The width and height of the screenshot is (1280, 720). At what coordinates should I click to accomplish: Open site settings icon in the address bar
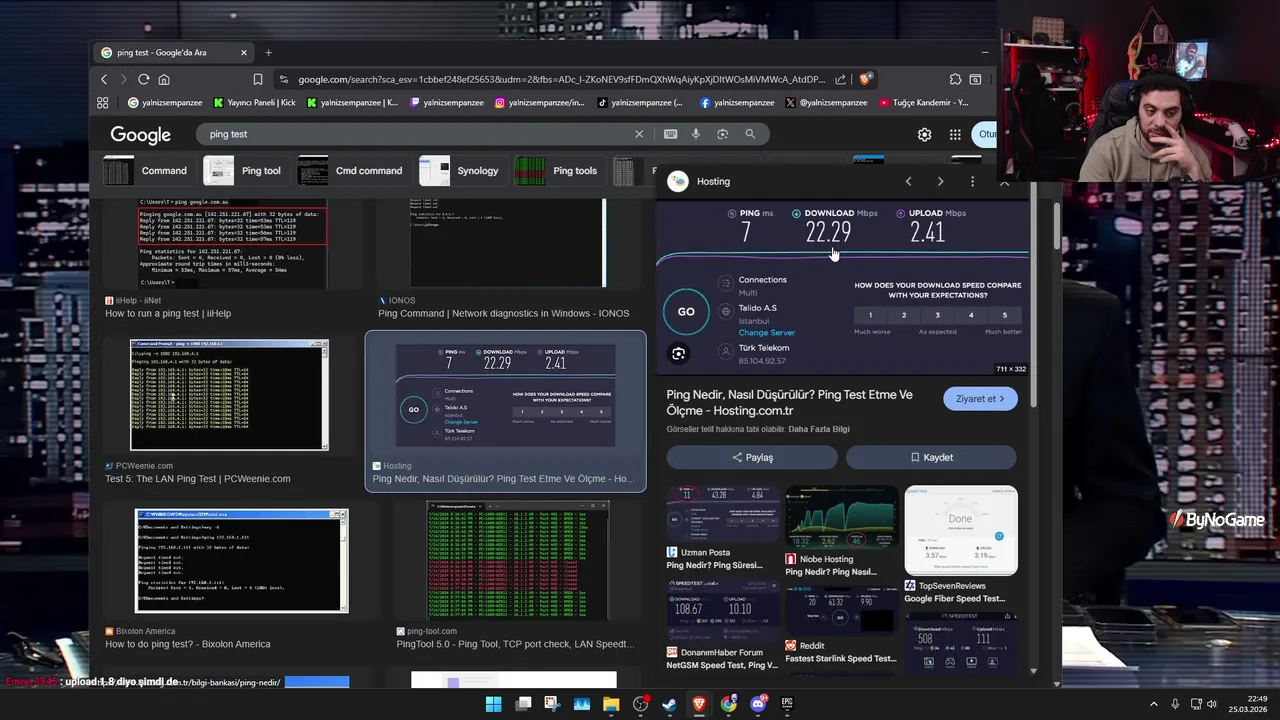click(284, 79)
